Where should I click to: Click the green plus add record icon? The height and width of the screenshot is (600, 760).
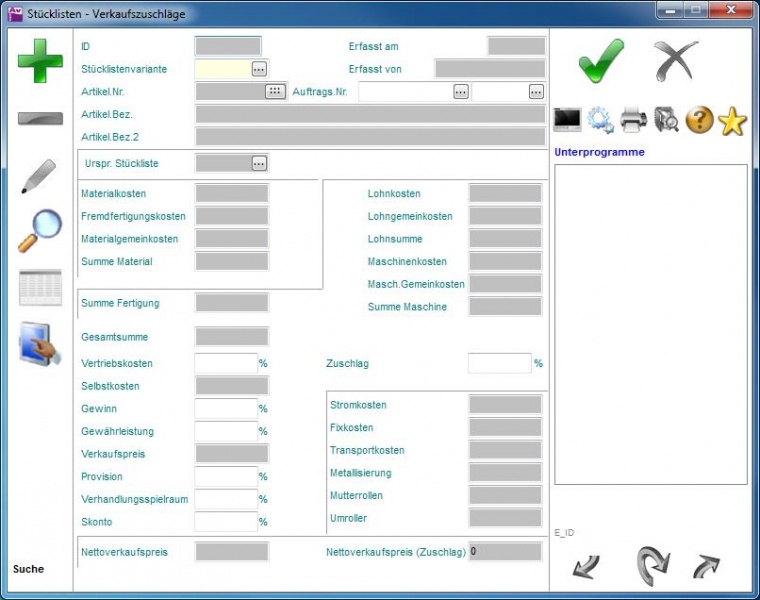(40, 63)
